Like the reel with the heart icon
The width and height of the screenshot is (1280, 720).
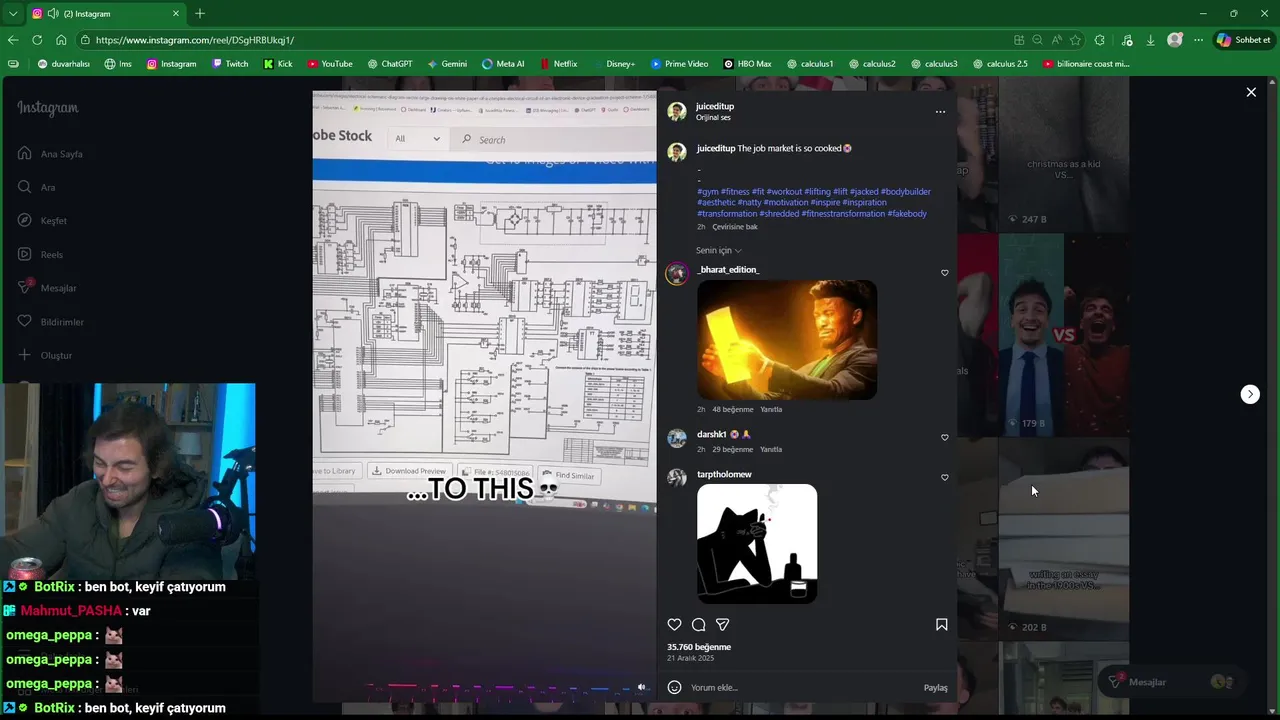click(x=674, y=625)
